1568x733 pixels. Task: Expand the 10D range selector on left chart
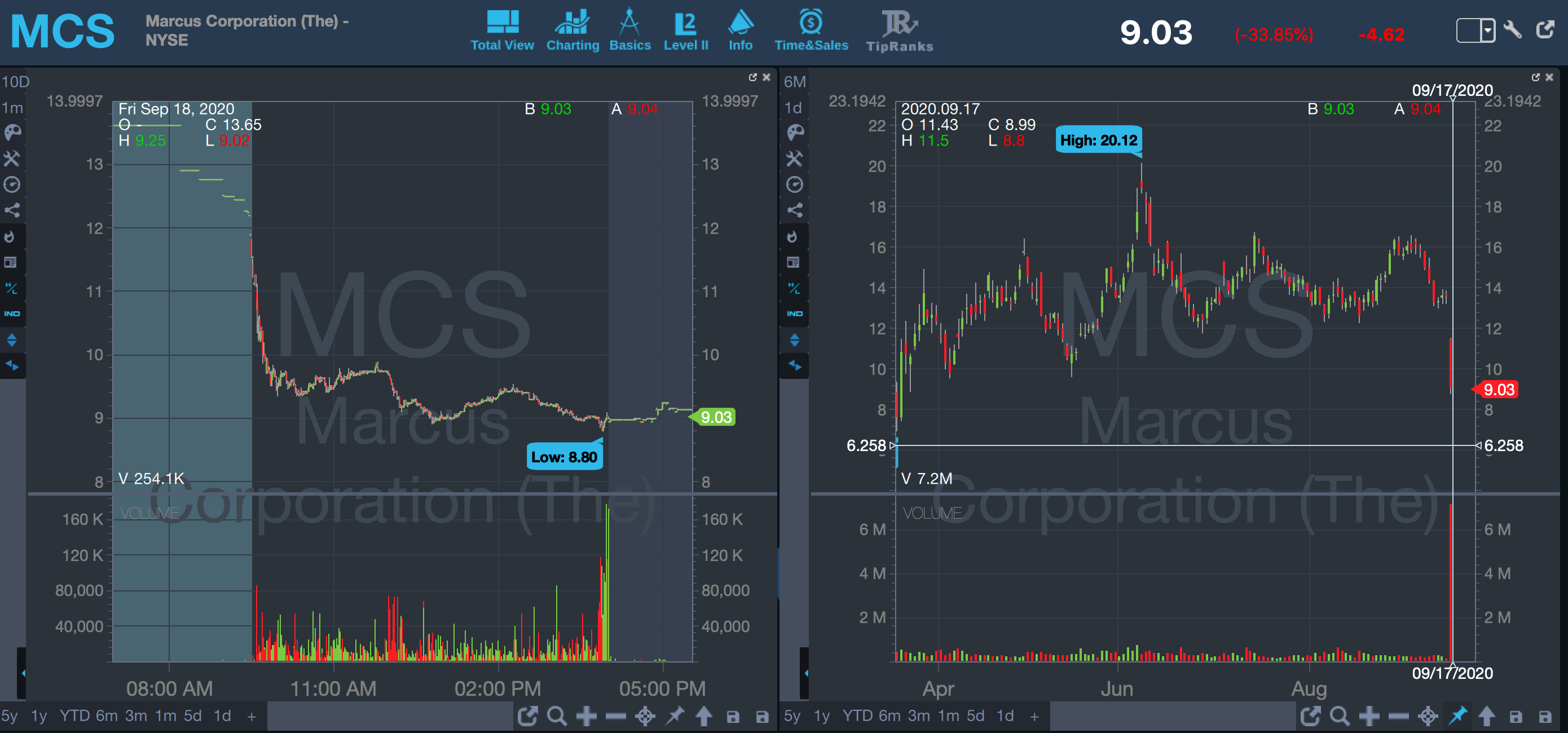(x=15, y=82)
